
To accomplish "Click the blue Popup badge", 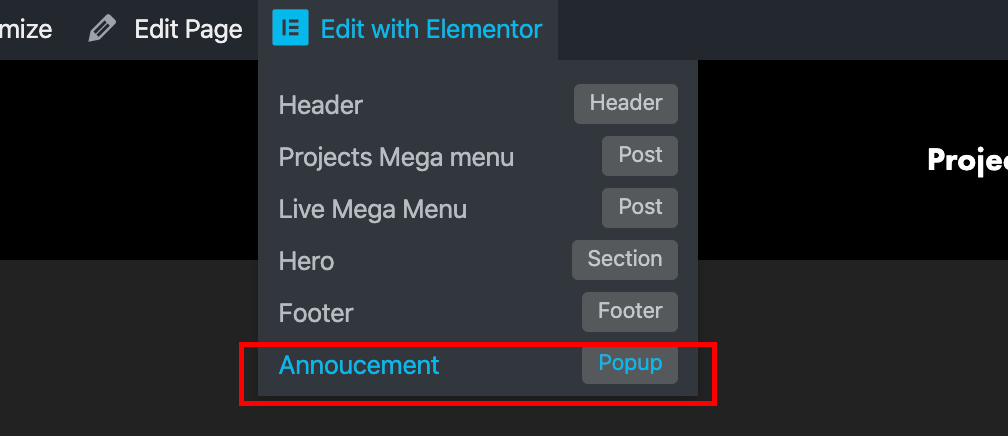I will pyautogui.click(x=630, y=364).
